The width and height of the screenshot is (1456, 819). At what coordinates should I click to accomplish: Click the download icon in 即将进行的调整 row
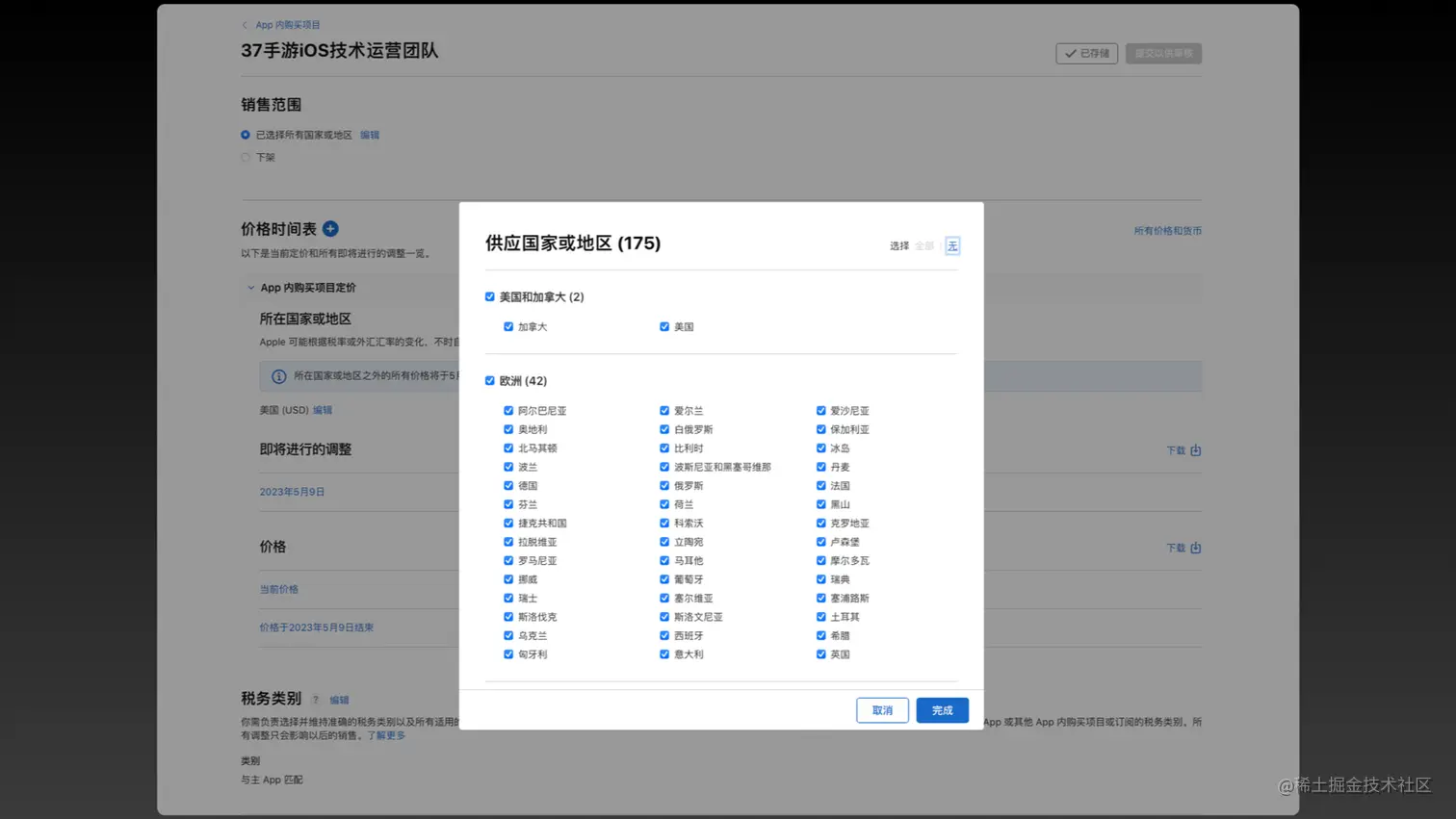pyautogui.click(x=1195, y=450)
